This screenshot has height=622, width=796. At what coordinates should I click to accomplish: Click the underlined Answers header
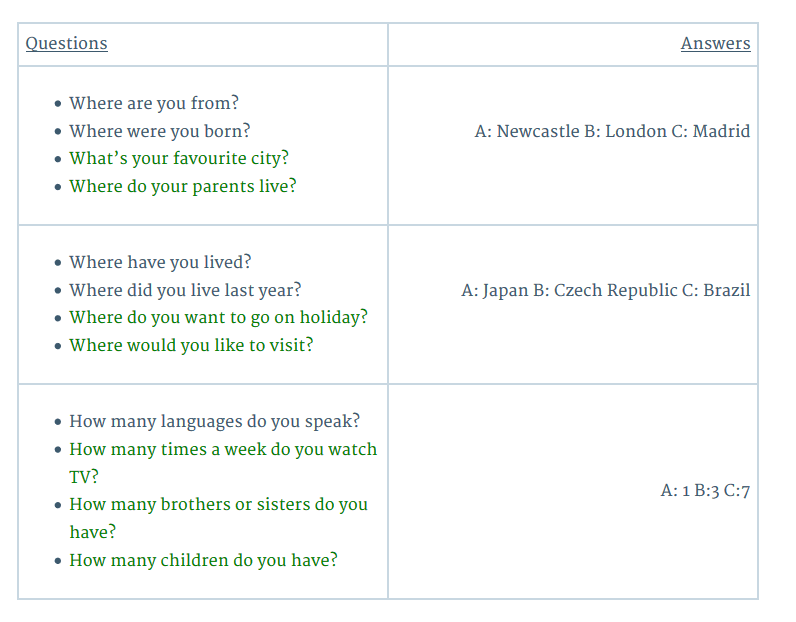(x=715, y=43)
